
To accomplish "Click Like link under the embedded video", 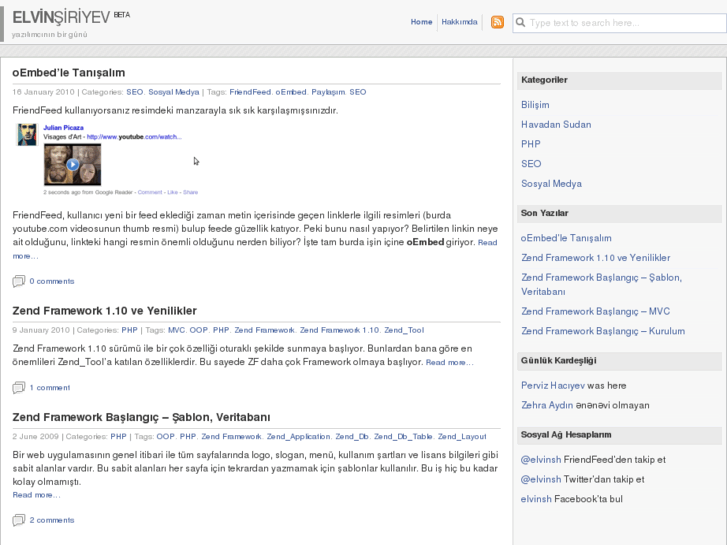I will pyautogui.click(x=172, y=192).
